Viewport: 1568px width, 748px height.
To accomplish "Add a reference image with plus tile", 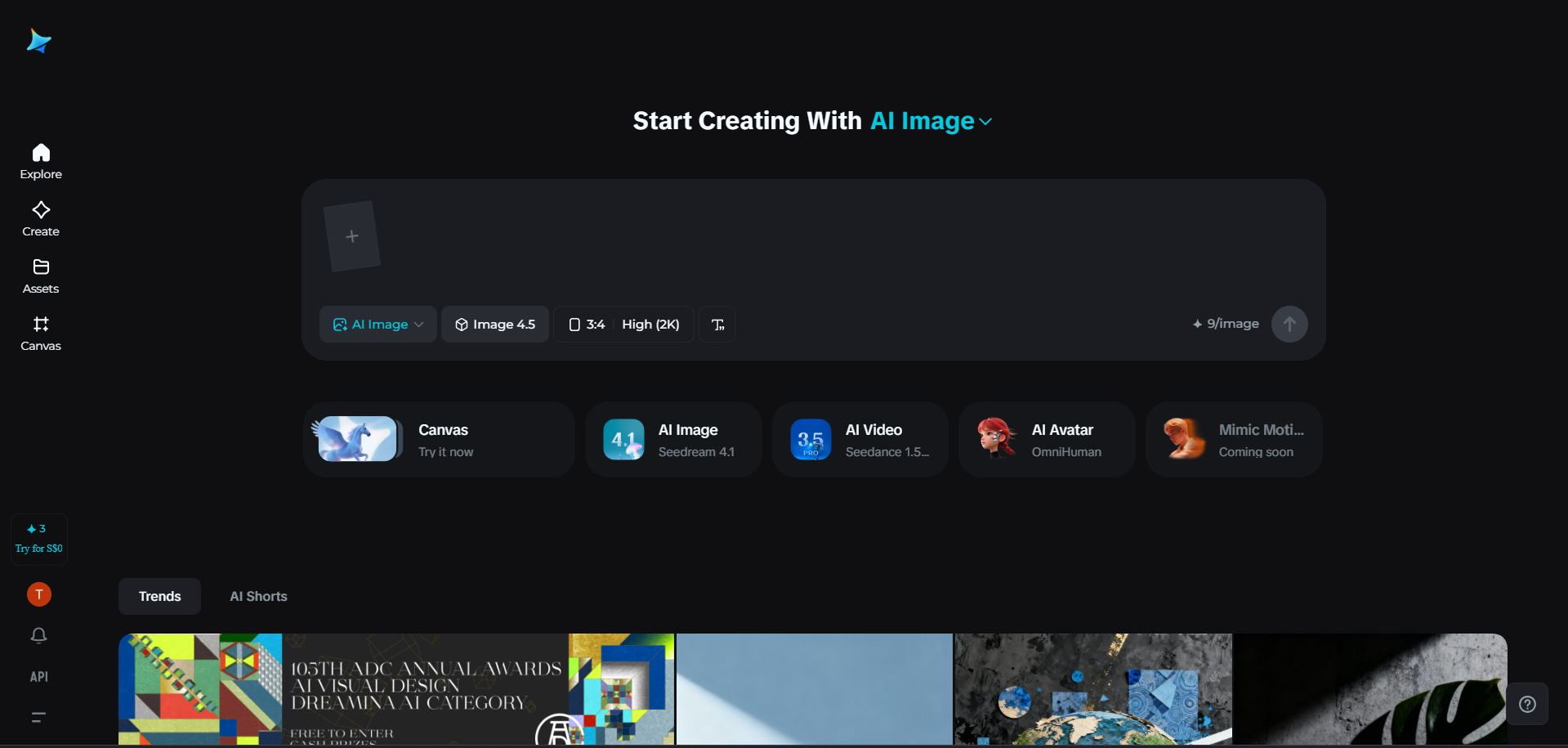I will click(352, 236).
